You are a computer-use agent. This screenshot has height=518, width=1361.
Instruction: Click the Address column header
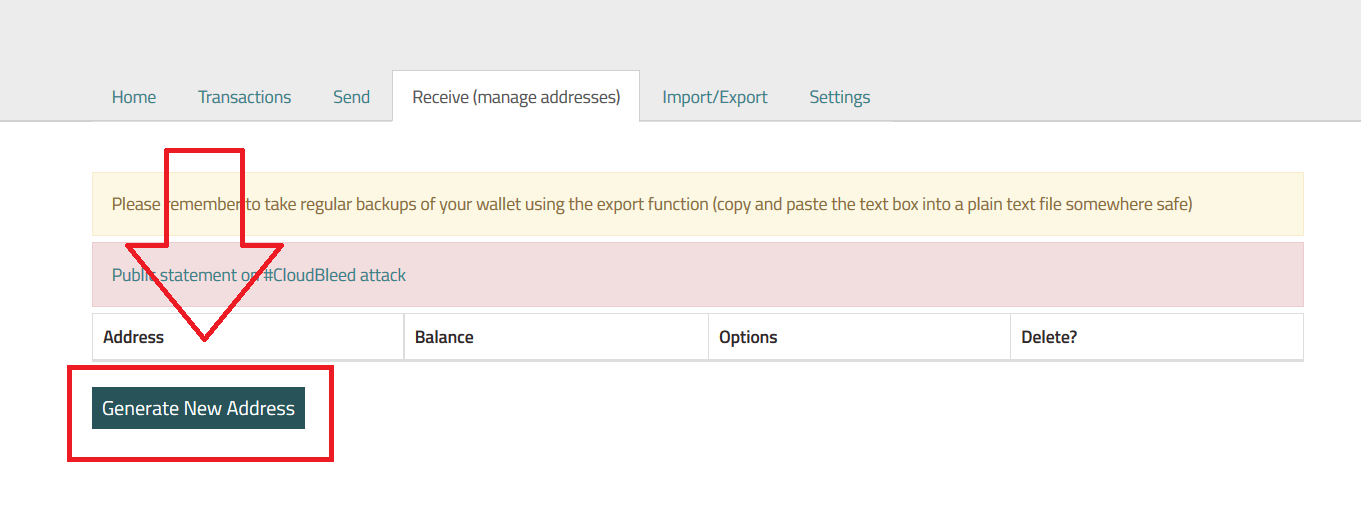point(133,337)
